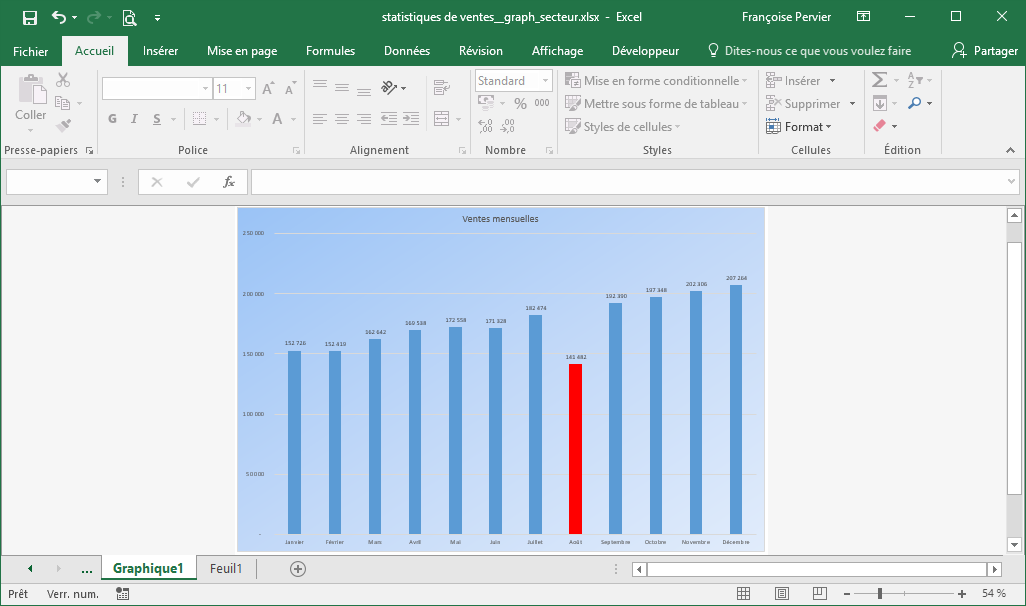1026x606 pixels.
Task: Collapse the ribbon using the chevron arrow
Action: tap(1010, 150)
